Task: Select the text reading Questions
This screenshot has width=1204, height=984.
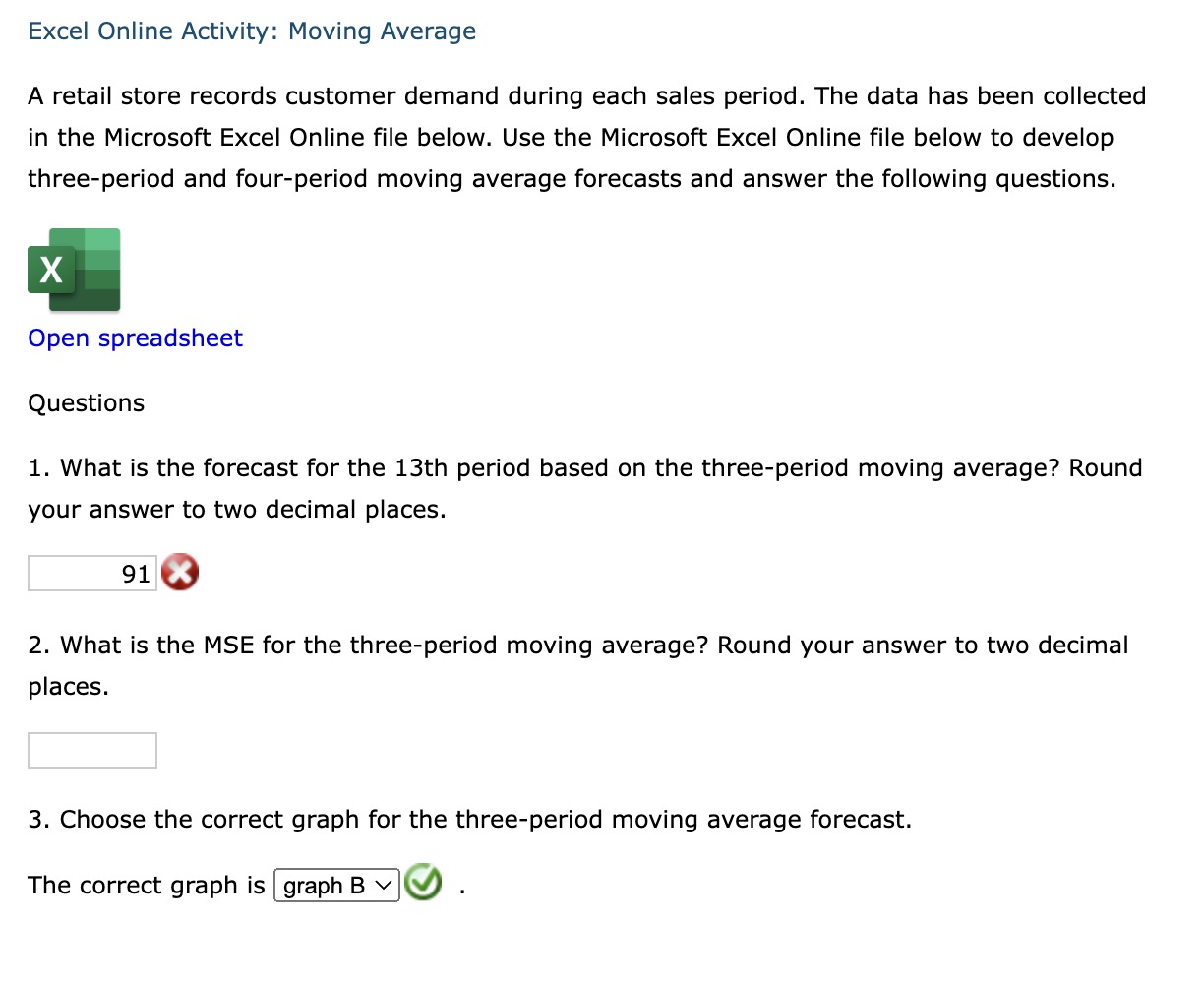Action: (x=86, y=402)
